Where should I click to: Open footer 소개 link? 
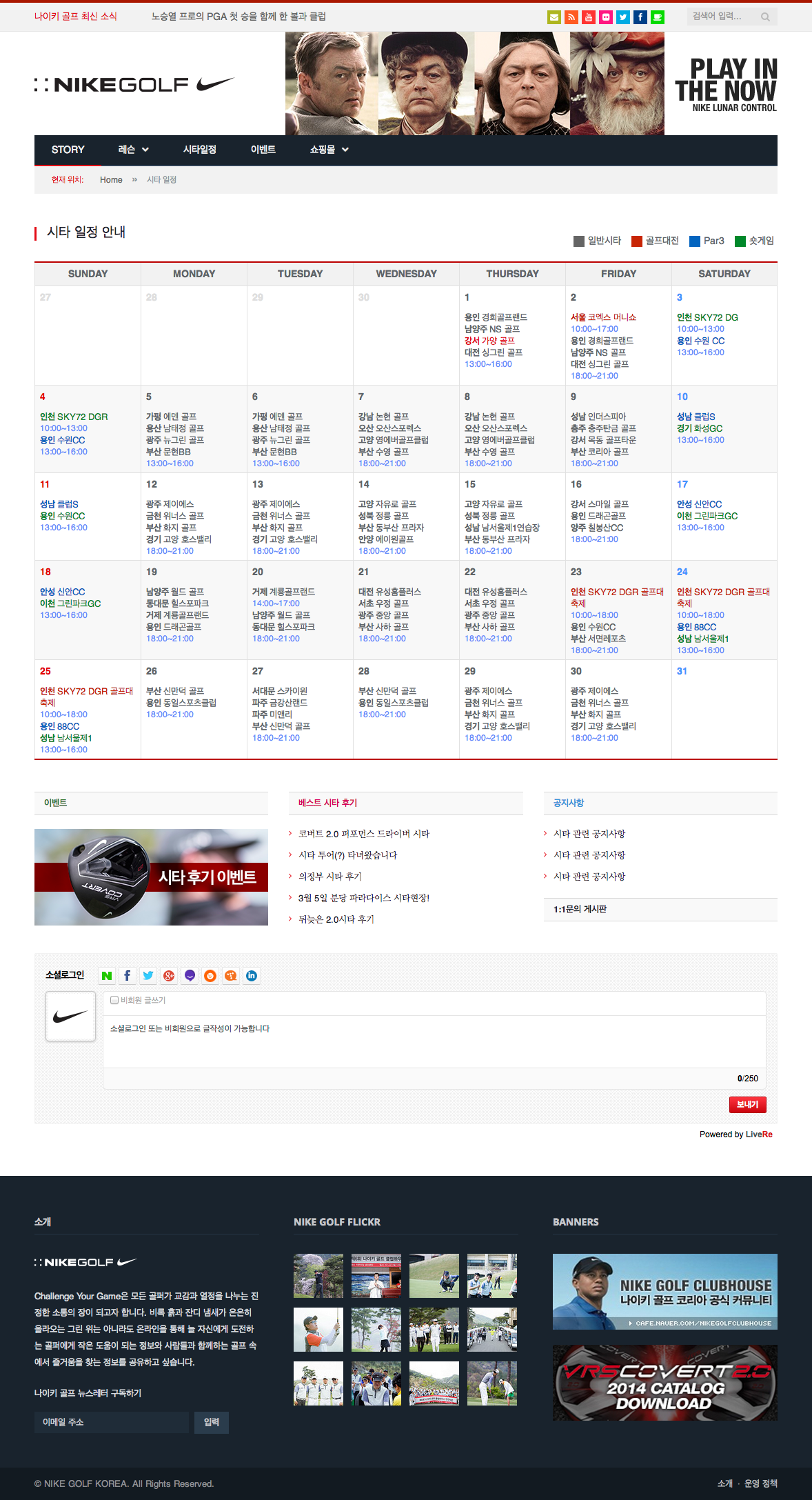click(725, 1483)
